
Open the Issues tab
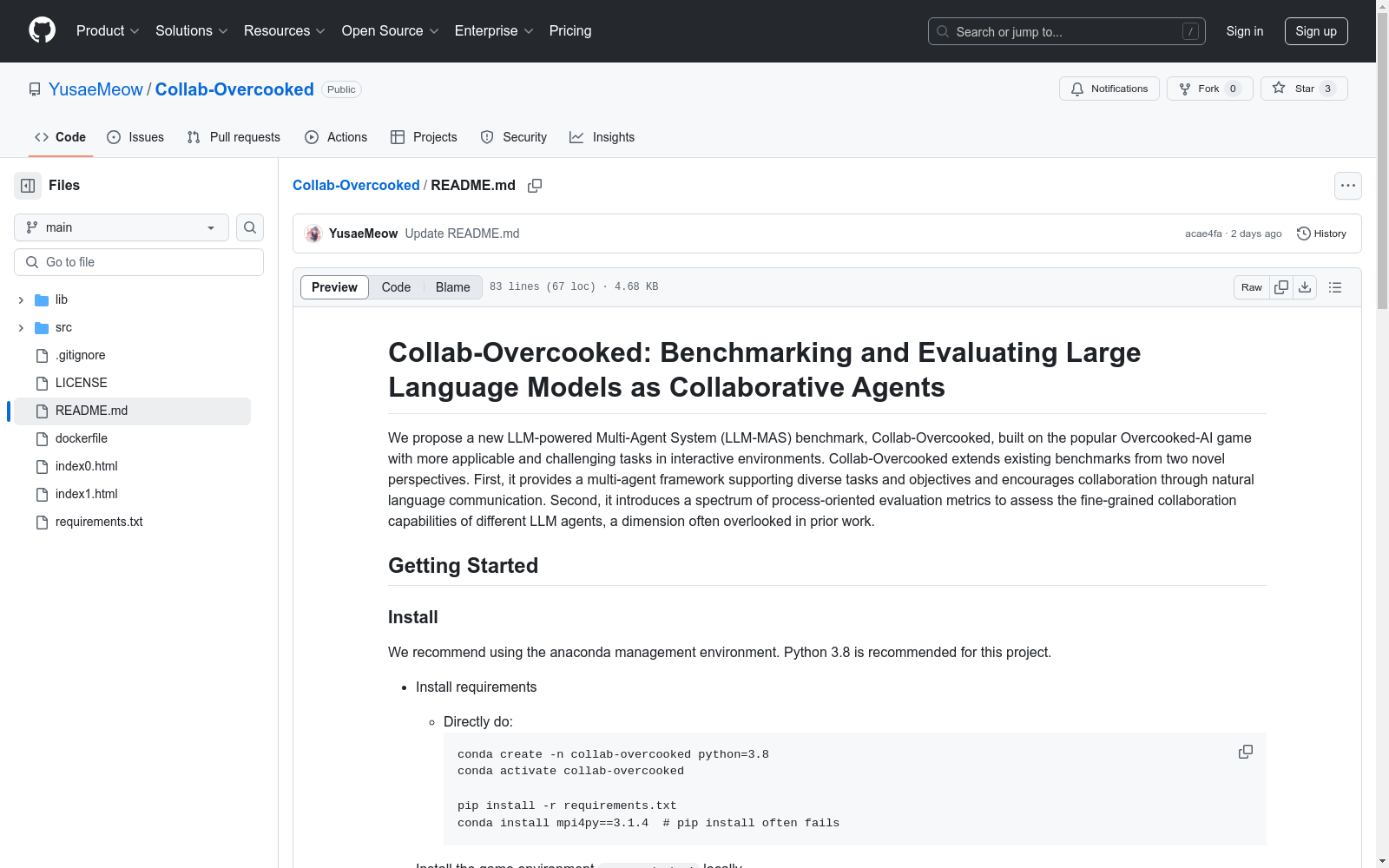point(135,137)
